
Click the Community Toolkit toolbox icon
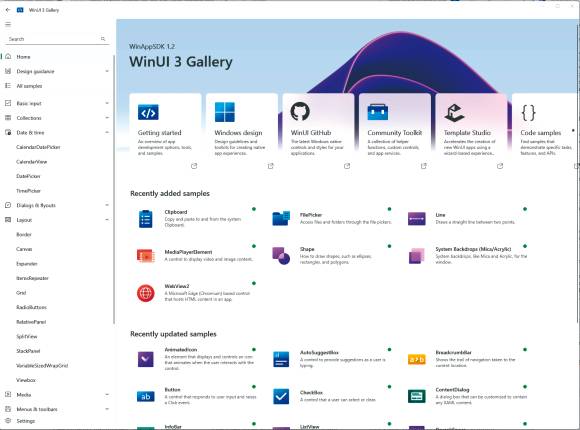pyautogui.click(x=378, y=112)
